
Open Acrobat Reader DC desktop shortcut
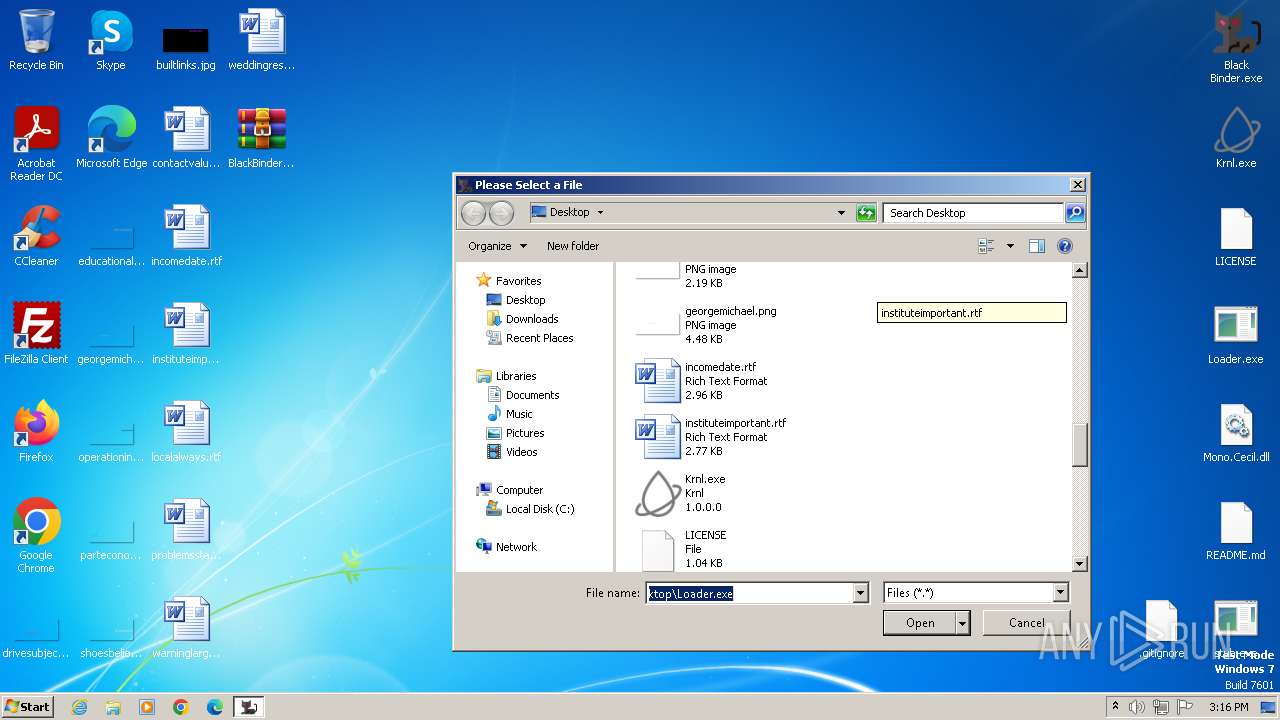(36, 144)
